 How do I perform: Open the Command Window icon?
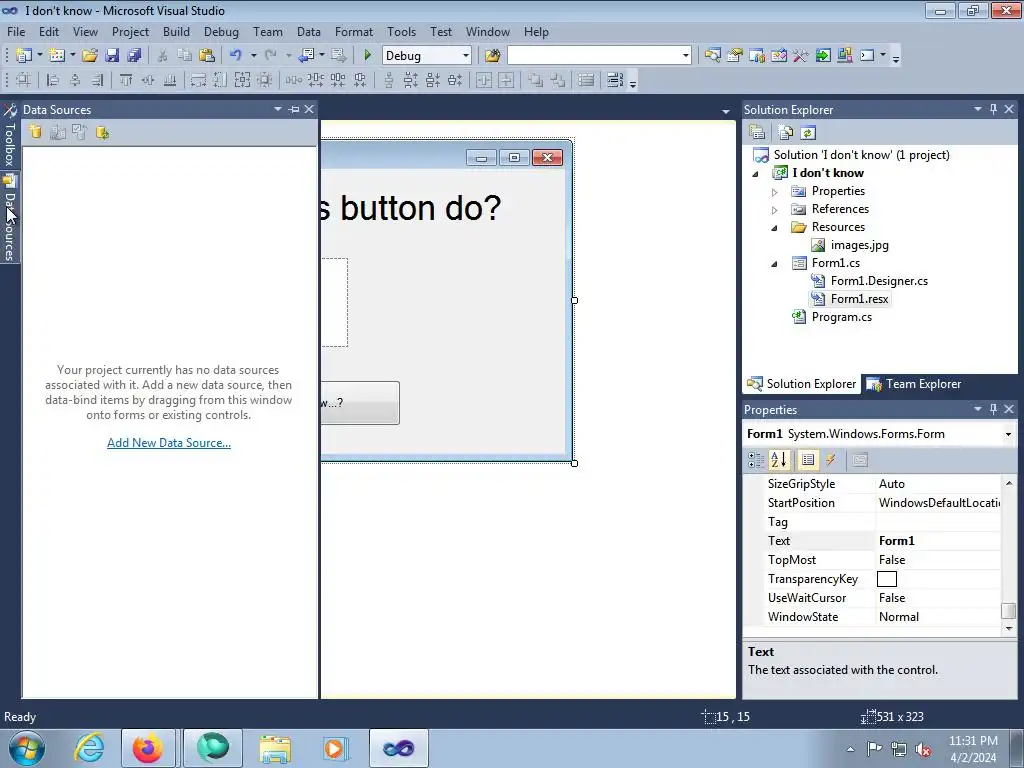tap(867, 56)
